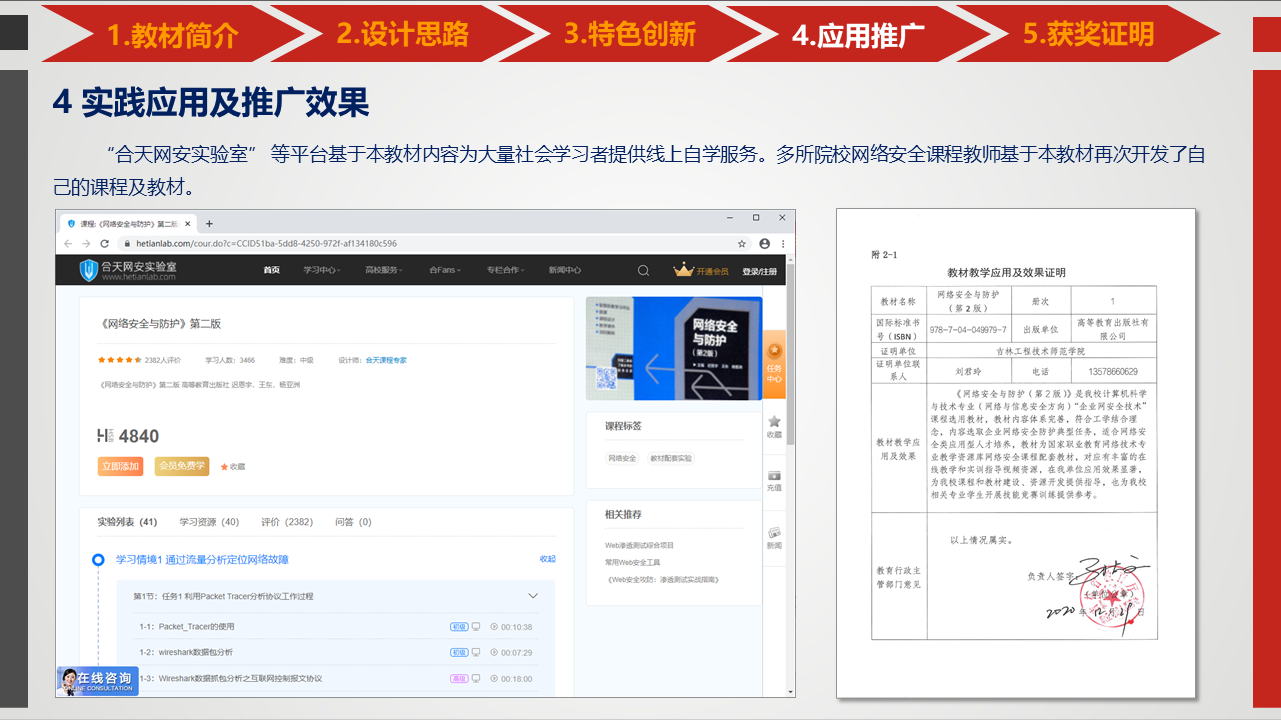Click the 教材配套实验 course tag

[x=671, y=458]
